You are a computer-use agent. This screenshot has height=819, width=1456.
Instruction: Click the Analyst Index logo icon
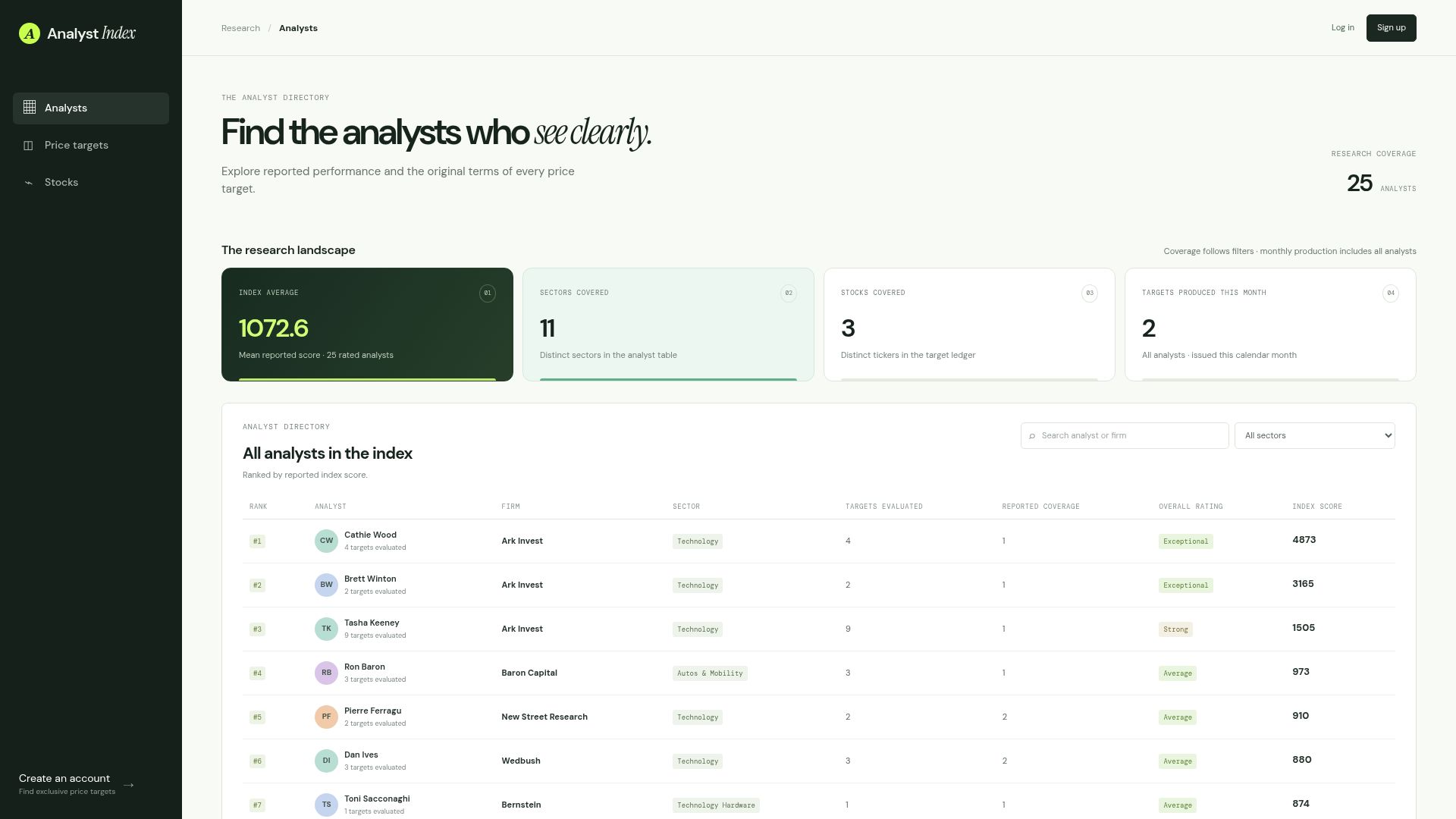(x=30, y=33)
